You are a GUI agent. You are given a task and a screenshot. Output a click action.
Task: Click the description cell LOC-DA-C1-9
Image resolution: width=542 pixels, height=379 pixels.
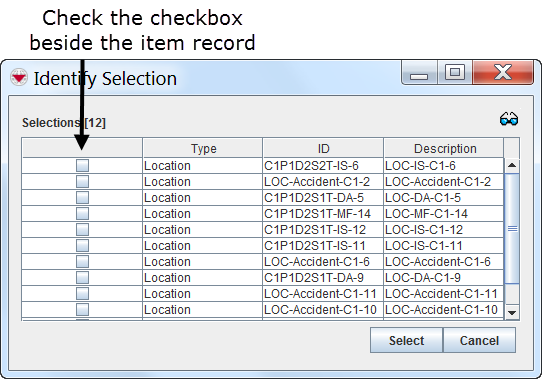(444, 277)
